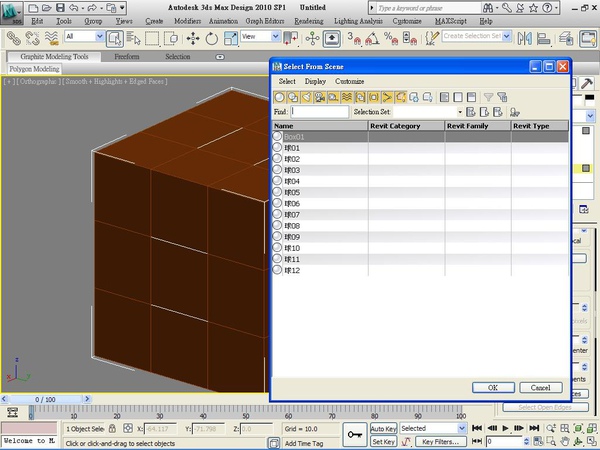
Task: Click Select None icon in dialog toolbar
Action: 458,97
